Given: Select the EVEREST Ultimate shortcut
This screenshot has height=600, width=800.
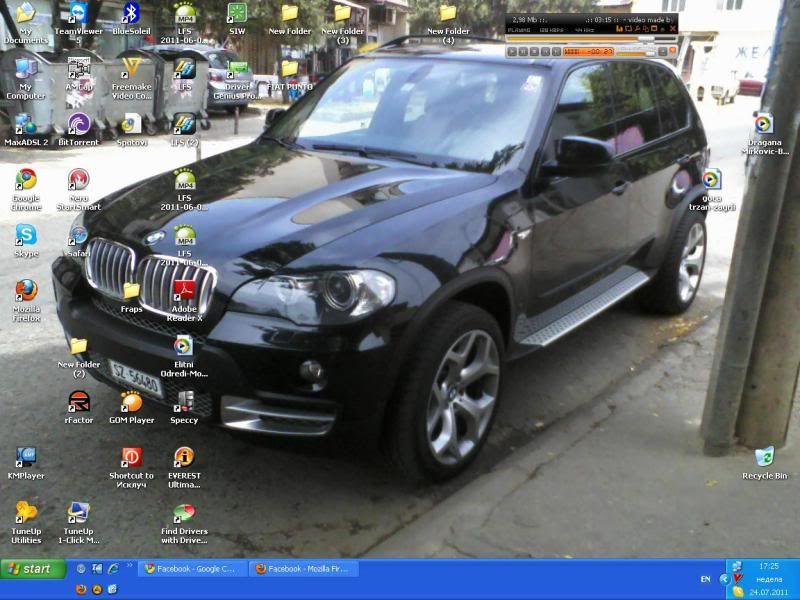Looking at the screenshot, I should pyautogui.click(x=184, y=467).
